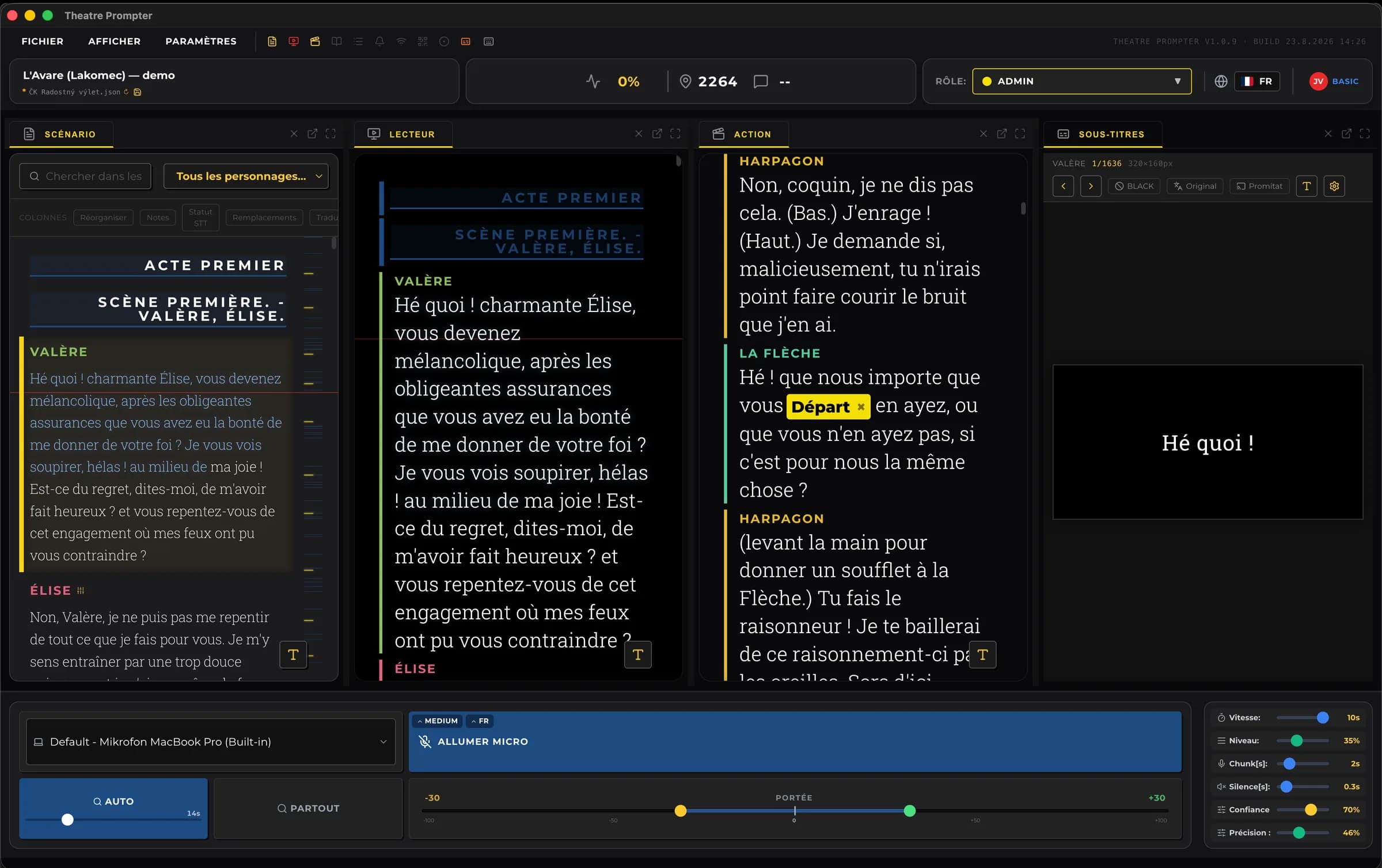Click the T font button in Scénario panel
This screenshot has height=868, width=1382.
293,654
